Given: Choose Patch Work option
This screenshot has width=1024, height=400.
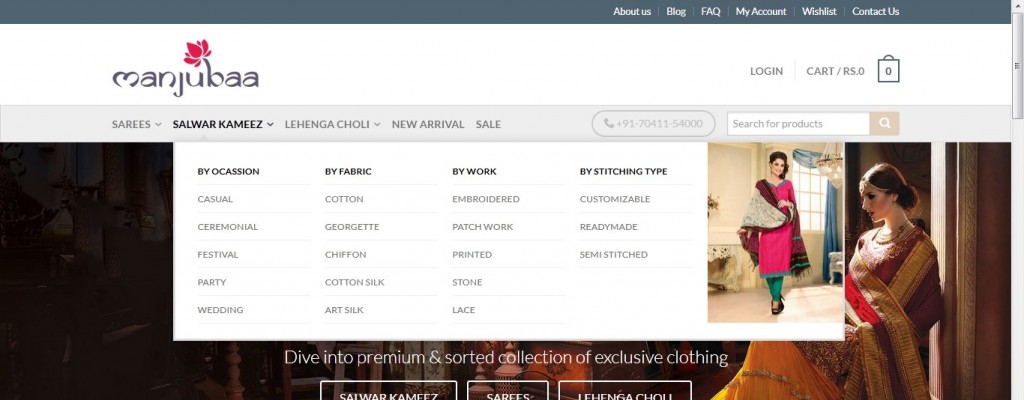Looking at the screenshot, I should click(483, 227).
